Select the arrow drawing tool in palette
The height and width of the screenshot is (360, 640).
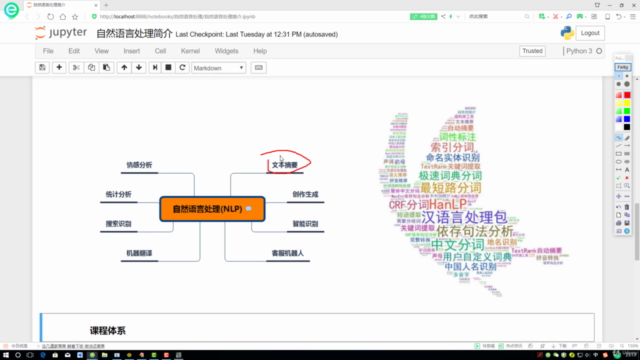[x=627, y=146]
